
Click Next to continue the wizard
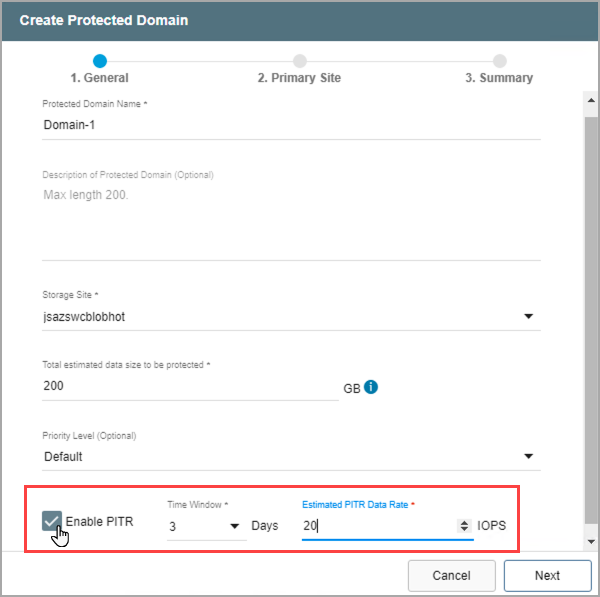[x=547, y=575]
